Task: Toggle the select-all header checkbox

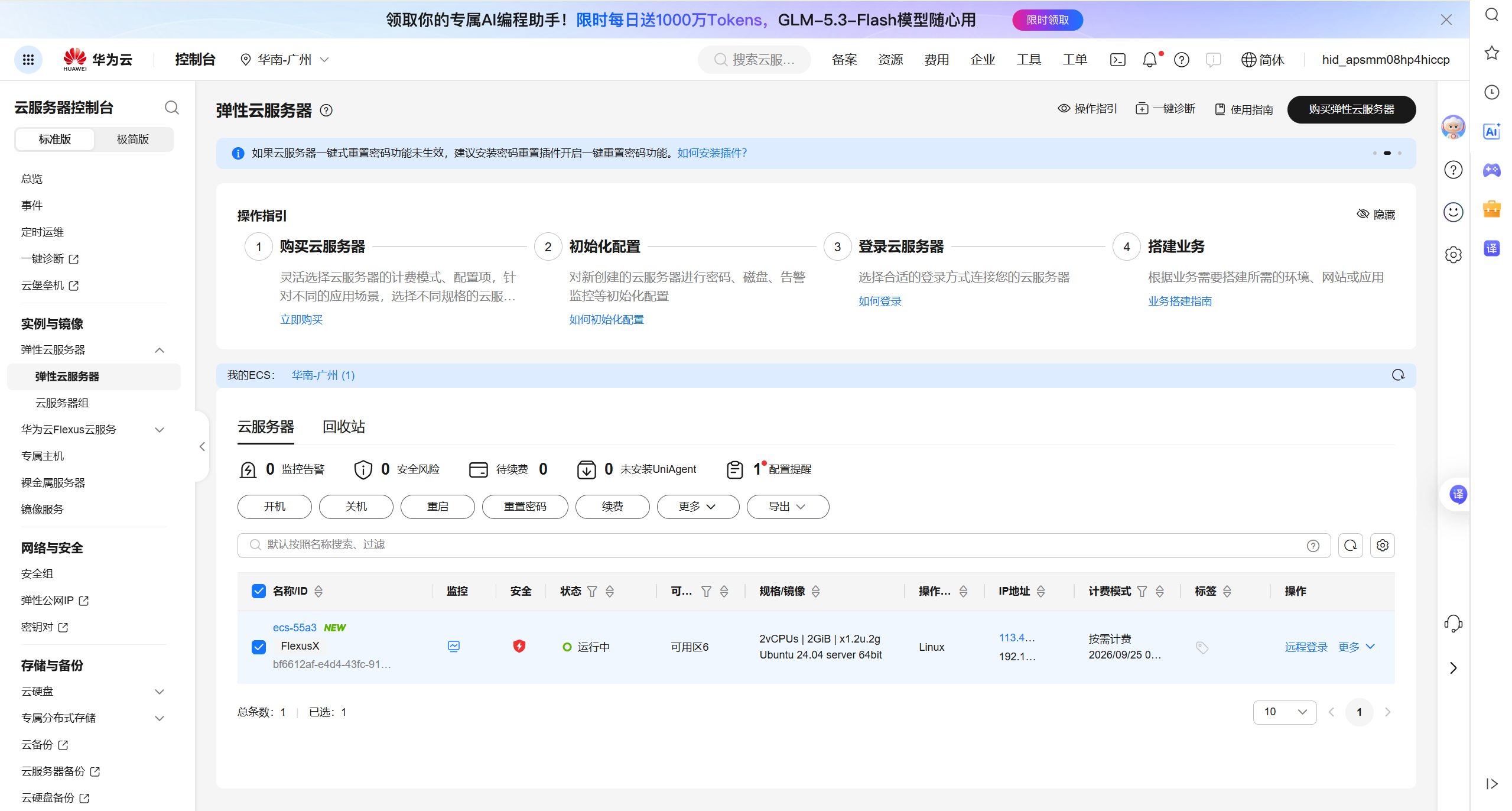Action: 258,591
